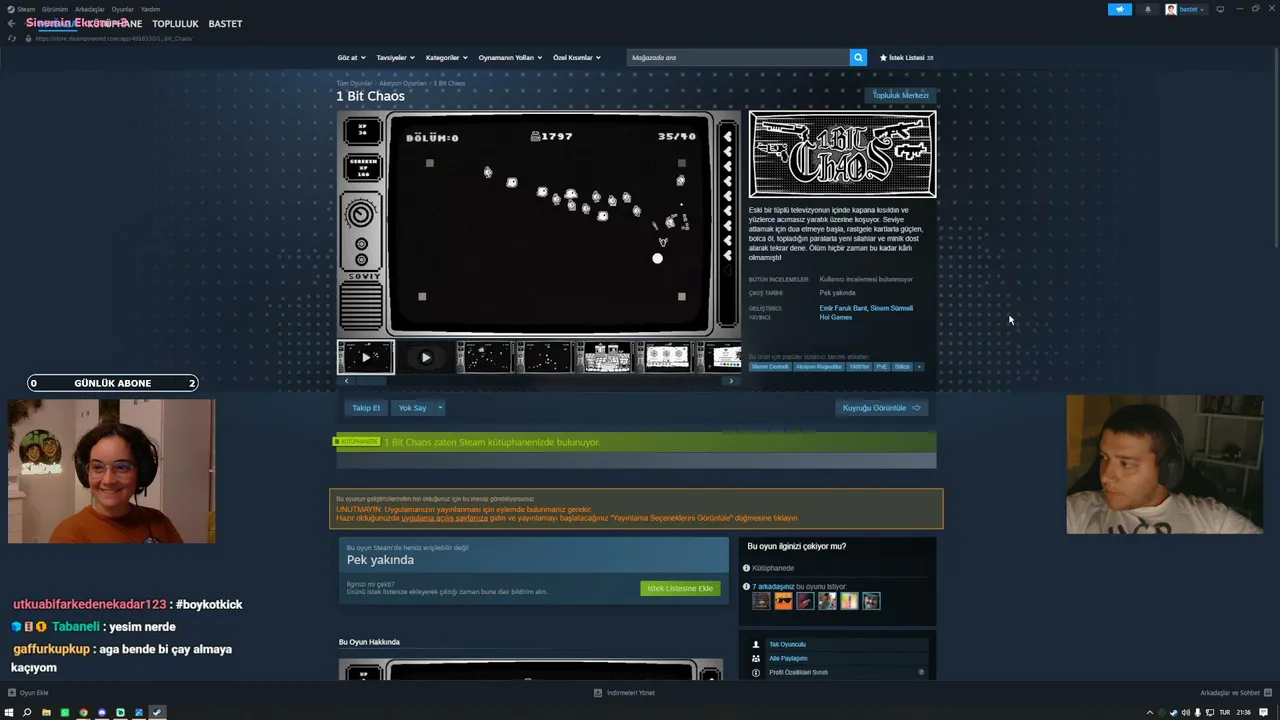The image size is (1280, 720).
Task: Expand the Kategoriler dropdown
Action: [446, 58]
